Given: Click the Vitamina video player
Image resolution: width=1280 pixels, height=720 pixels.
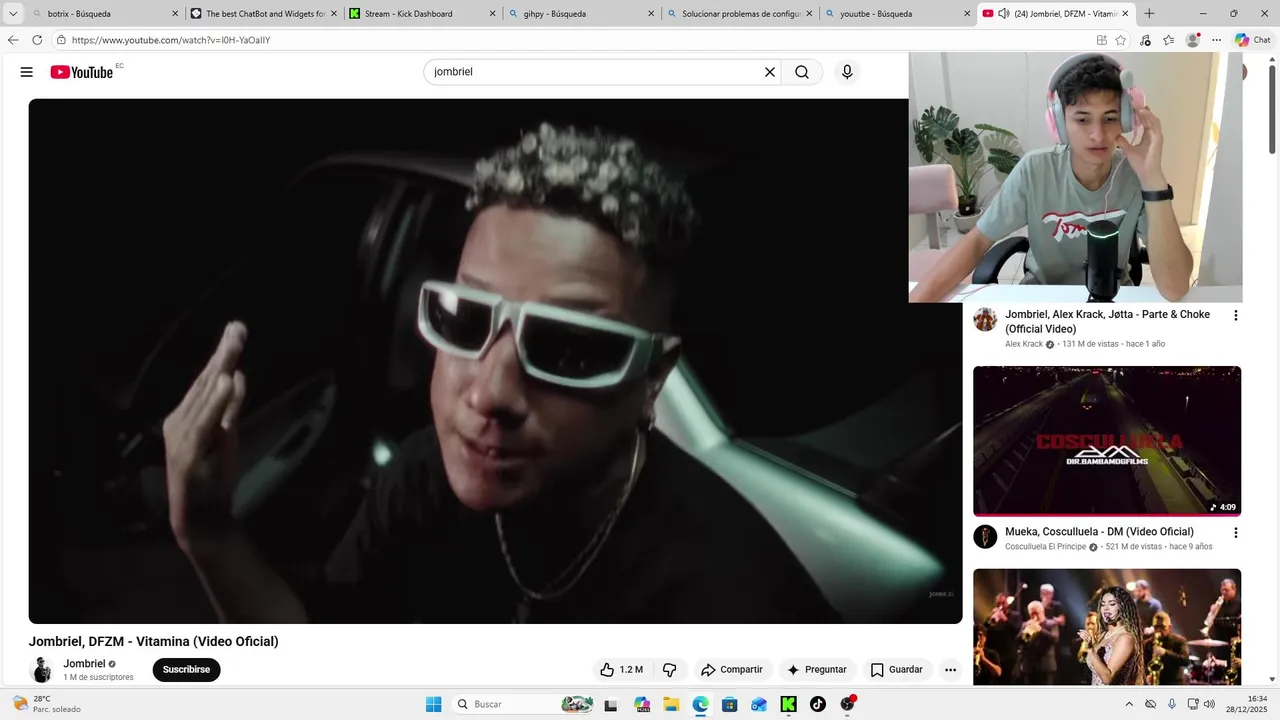Looking at the screenshot, I should [495, 361].
